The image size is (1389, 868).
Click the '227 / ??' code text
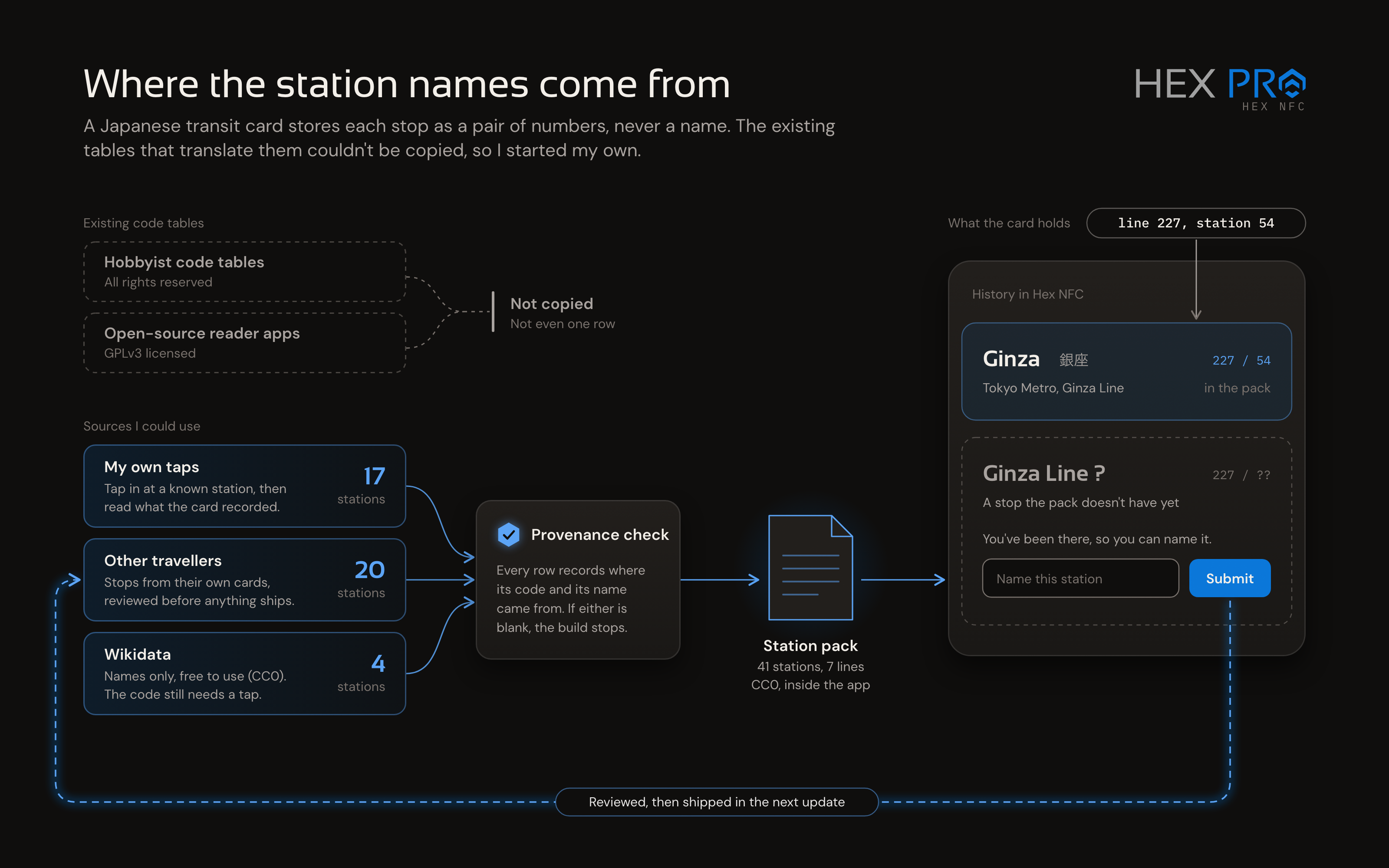(x=1241, y=475)
